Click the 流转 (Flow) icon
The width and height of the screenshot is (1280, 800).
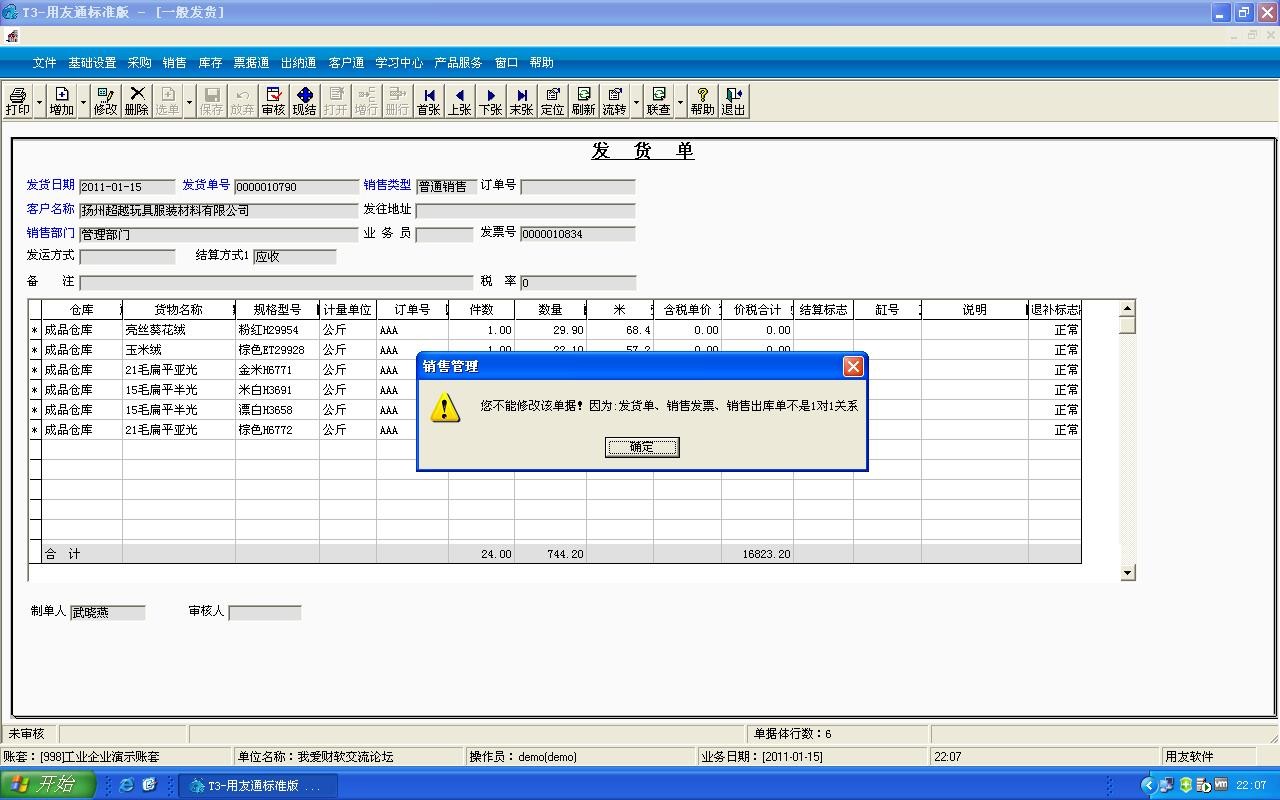pos(613,100)
